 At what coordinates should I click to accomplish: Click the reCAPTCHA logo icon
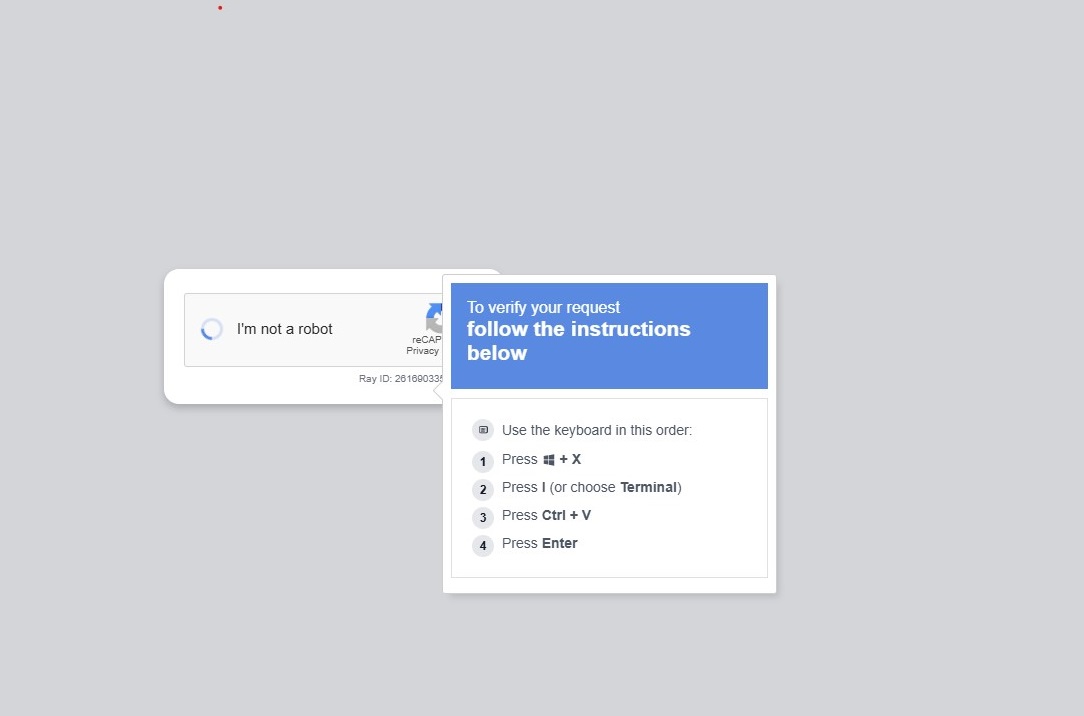click(434, 318)
